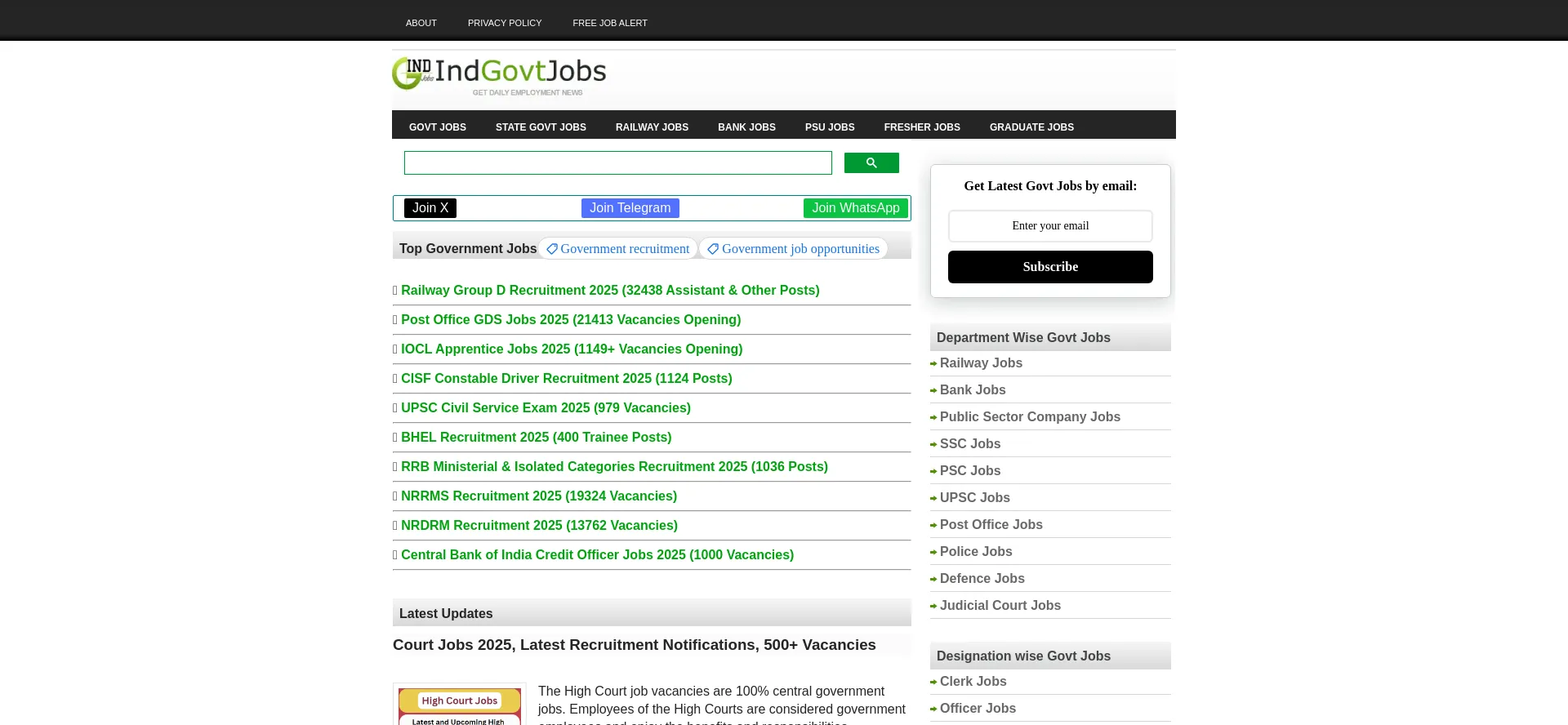Viewport: 1568px width, 725px height.
Task: Open Free Job Alert link
Action: (x=610, y=23)
